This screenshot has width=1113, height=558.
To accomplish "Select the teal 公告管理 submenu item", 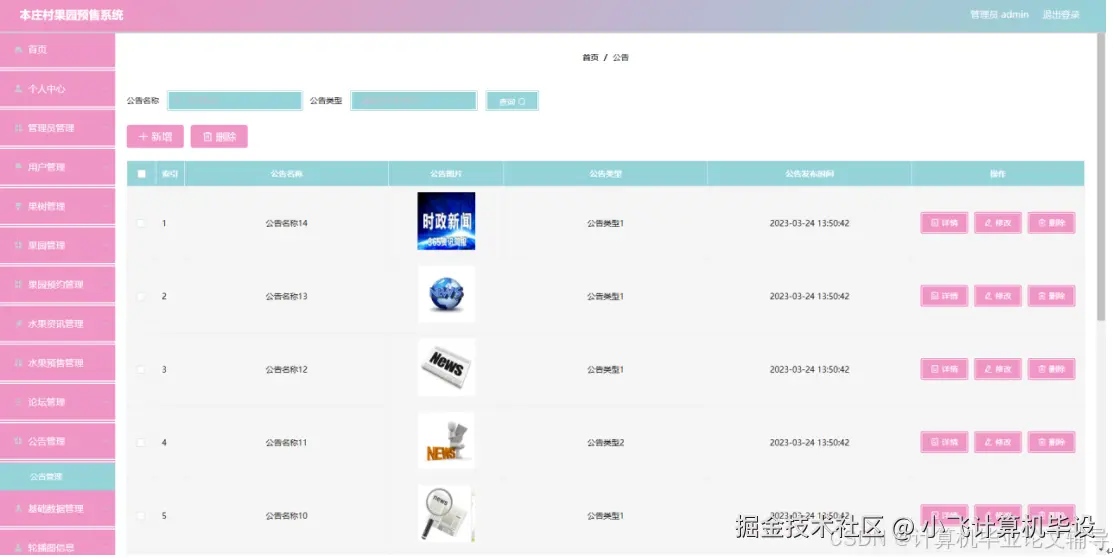I will pyautogui.click(x=57, y=476).
